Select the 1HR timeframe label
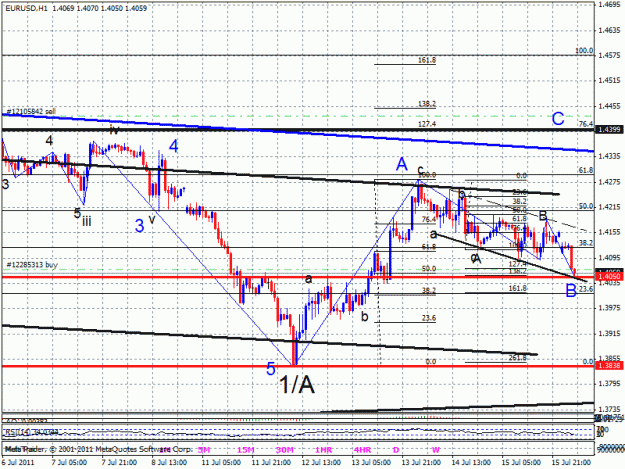The width and height of the screenshot is (625, 469). 323,450
